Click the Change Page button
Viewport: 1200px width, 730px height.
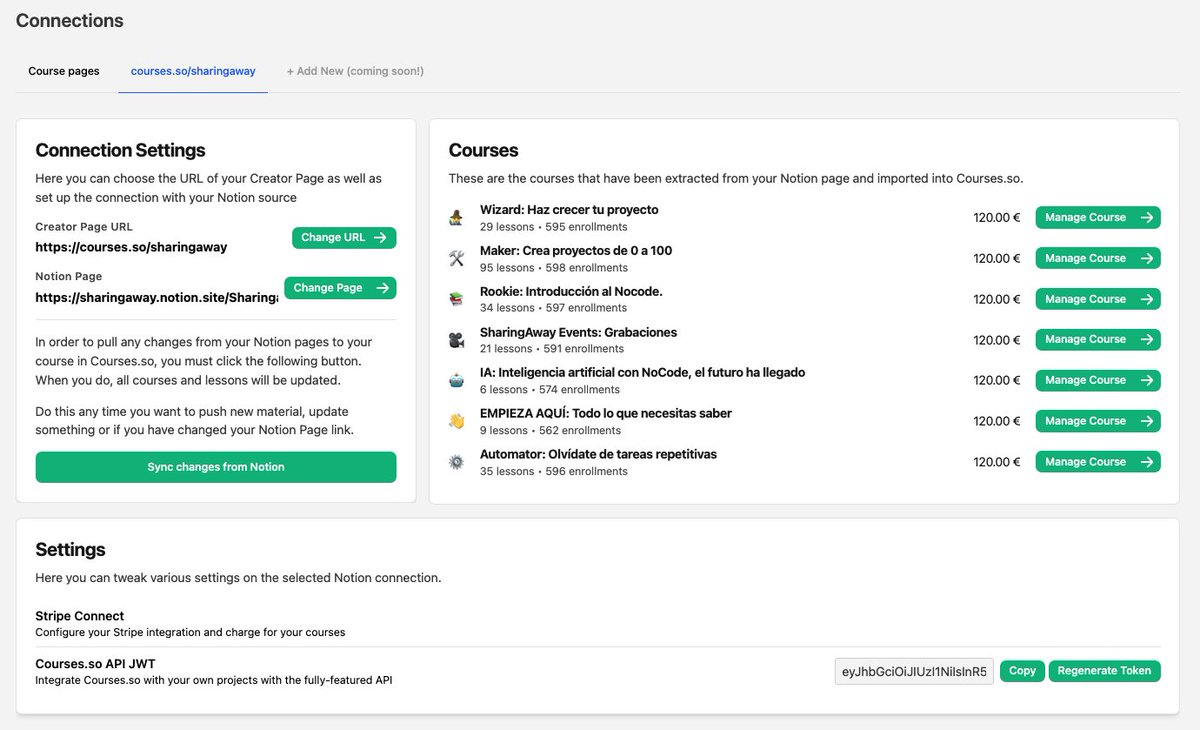(x=340, y=288)
